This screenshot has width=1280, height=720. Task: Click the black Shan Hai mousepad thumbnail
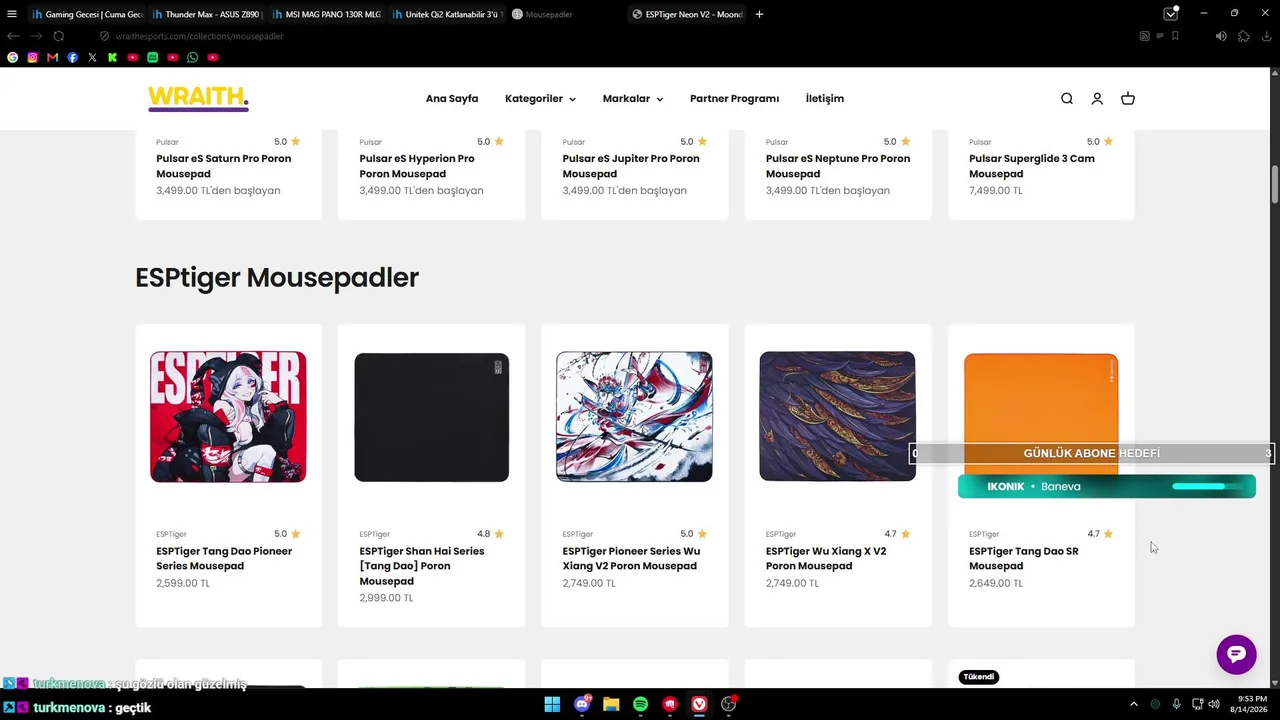pos(431,417)
